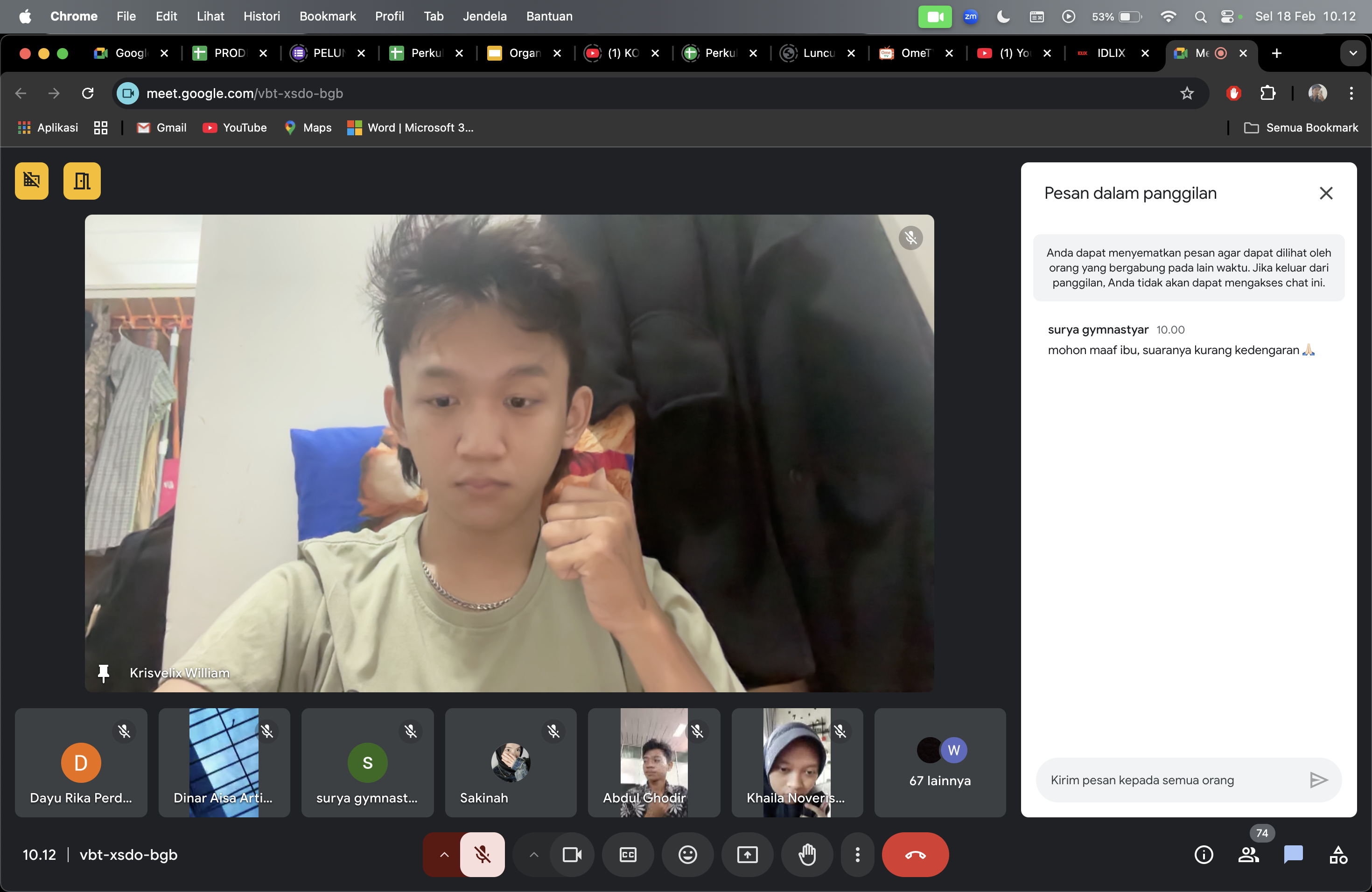Turn on closed captions
Viewport: 1372px width, 892px height.
(x=628, y=855)
